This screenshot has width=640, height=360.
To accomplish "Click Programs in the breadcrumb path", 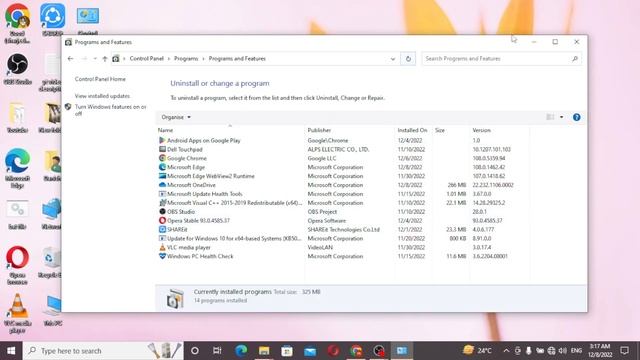I will [x=186, y=59].
